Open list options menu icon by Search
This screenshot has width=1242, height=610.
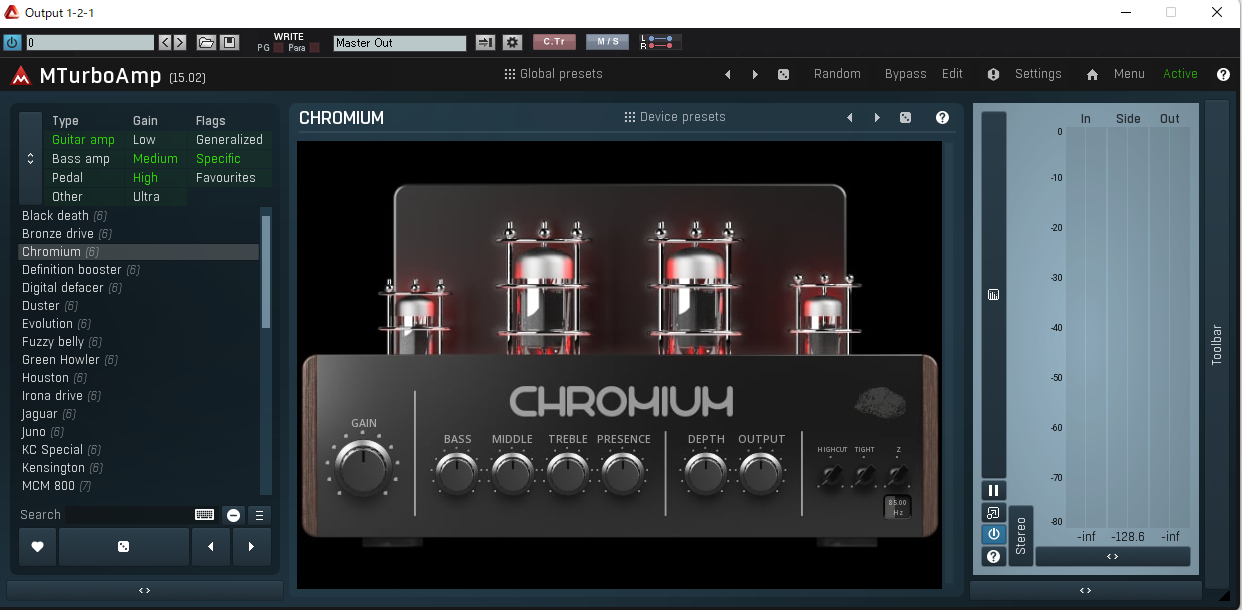point(259,515)
